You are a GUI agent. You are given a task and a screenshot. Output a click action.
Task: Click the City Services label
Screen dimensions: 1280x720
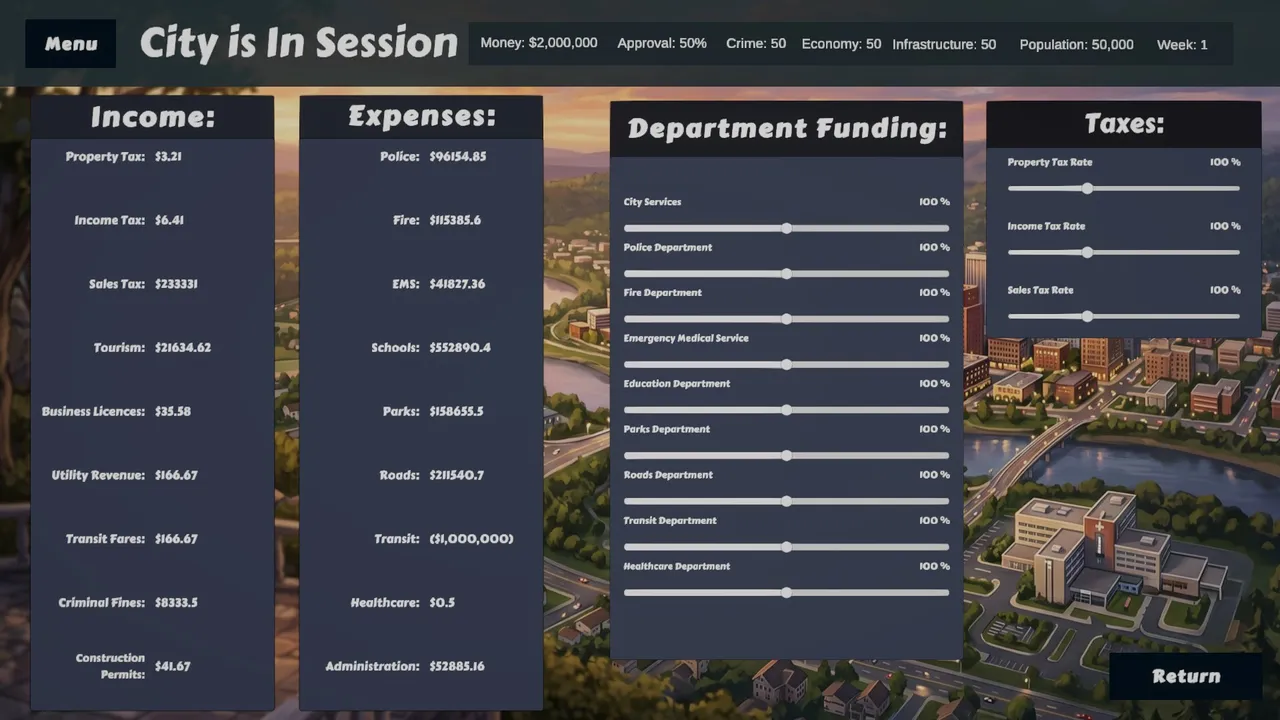coord(652,202)
